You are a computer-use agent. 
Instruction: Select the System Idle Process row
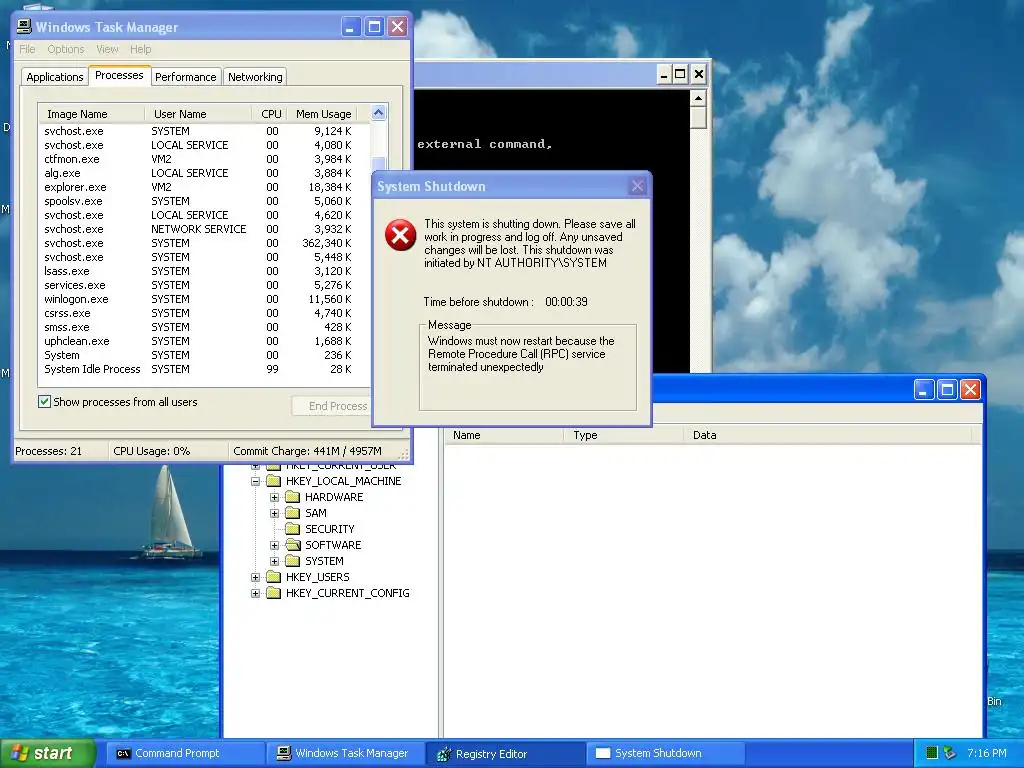coord(204,369)
